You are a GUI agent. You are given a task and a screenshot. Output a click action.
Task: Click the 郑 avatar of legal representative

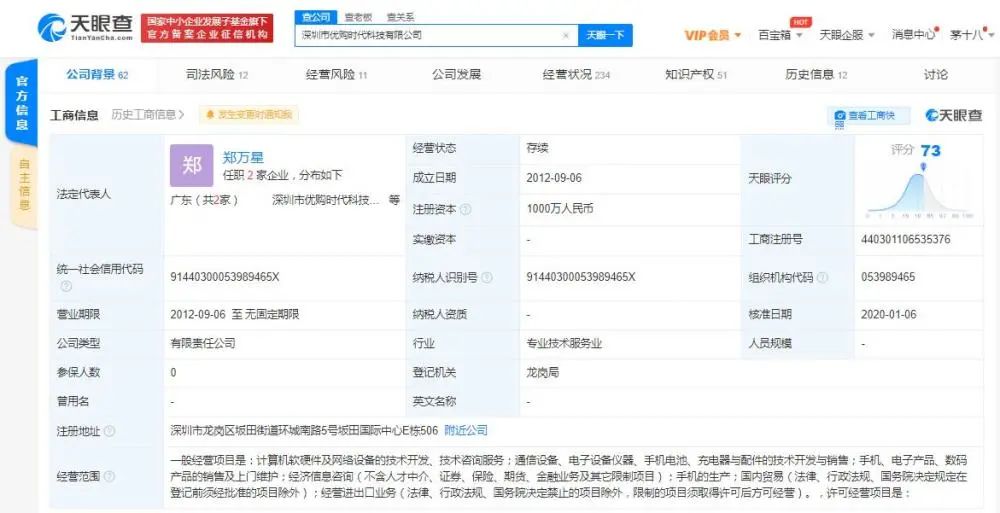191,165
